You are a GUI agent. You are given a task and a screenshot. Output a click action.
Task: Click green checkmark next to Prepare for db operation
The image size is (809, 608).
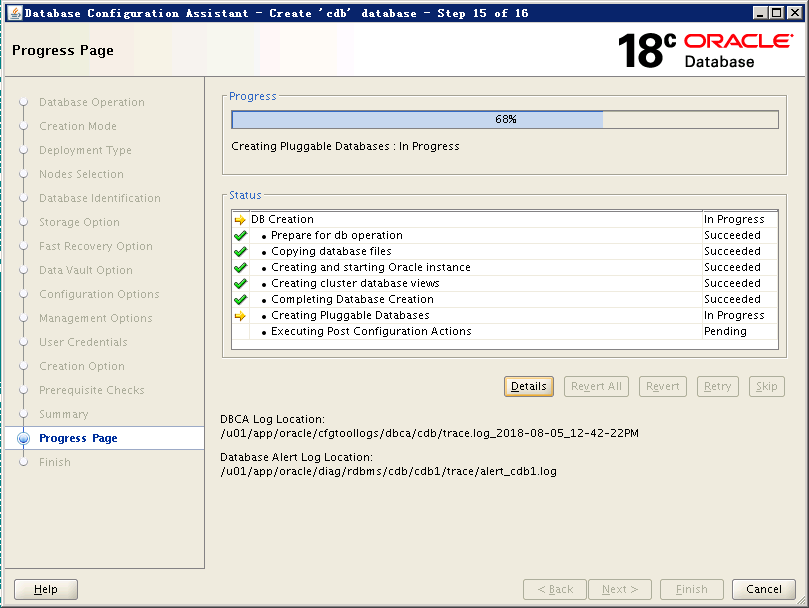tap(240, 236)
